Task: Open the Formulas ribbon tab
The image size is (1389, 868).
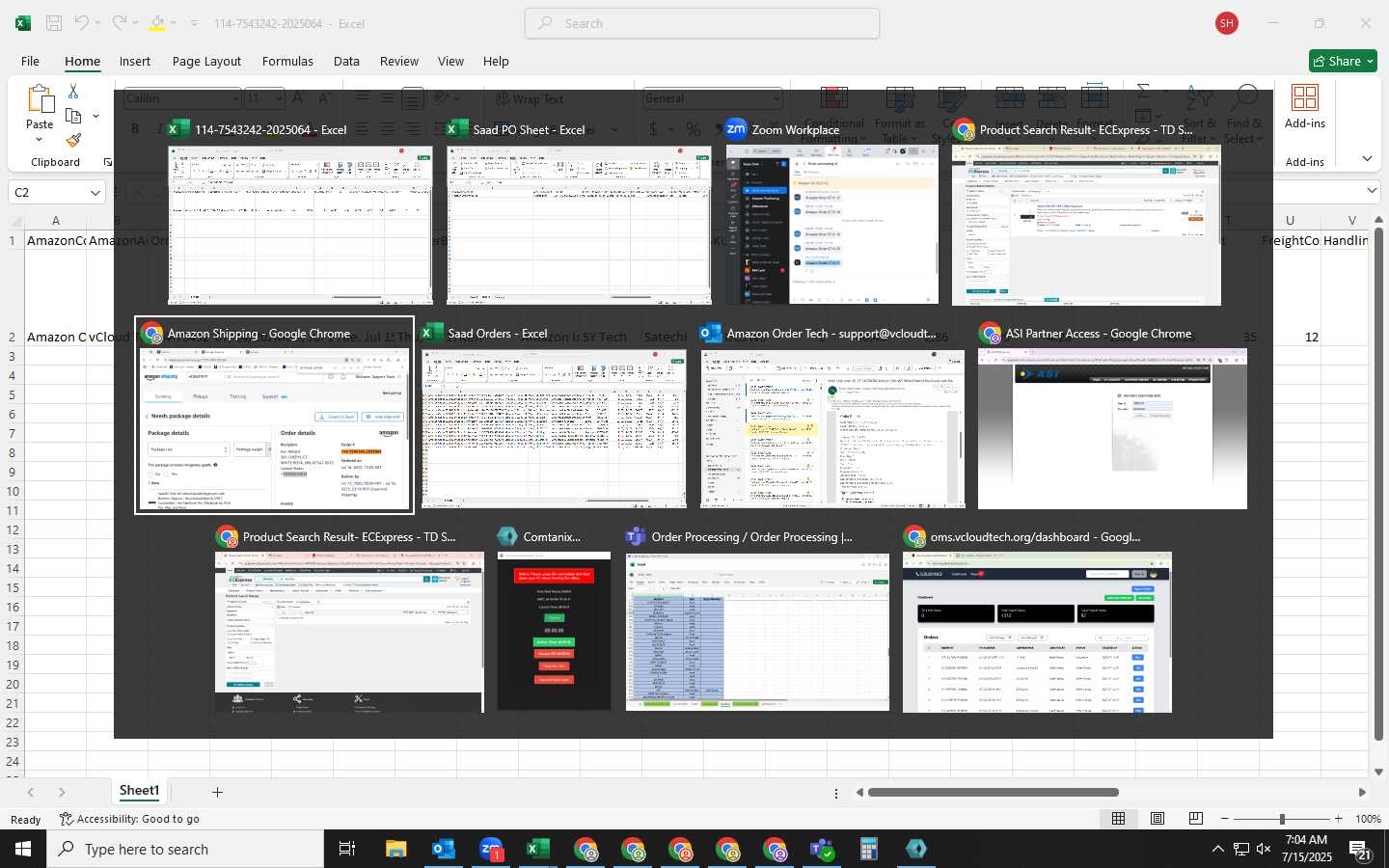Action: click(x=287, y=61)
